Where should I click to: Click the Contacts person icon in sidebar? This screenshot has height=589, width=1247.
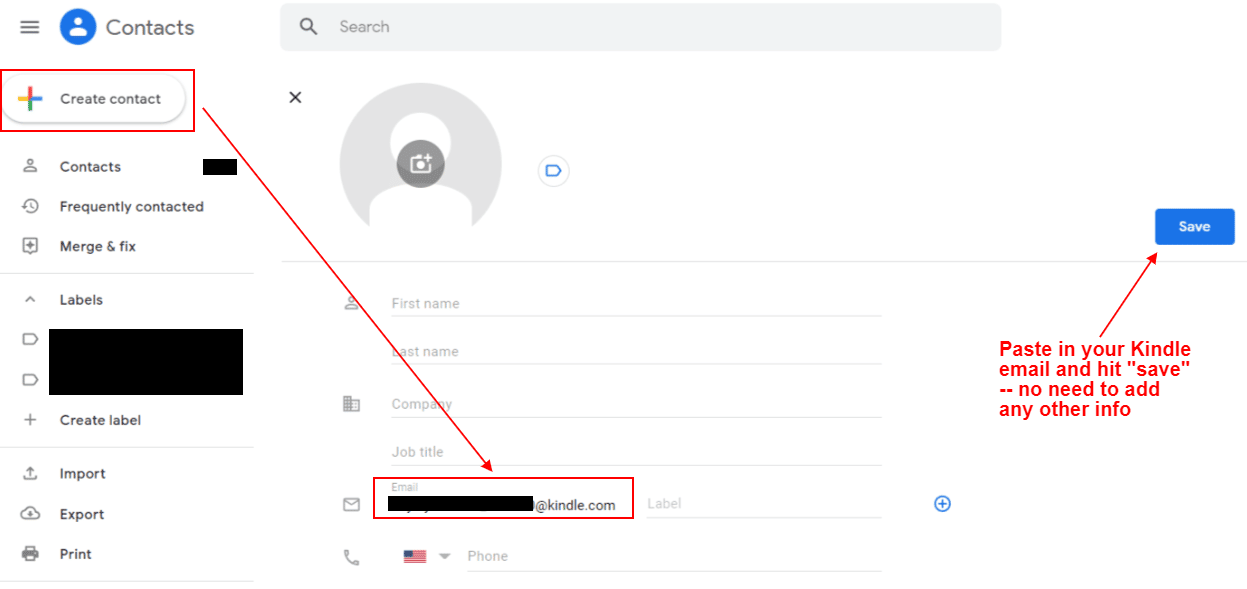coord(30,166)
